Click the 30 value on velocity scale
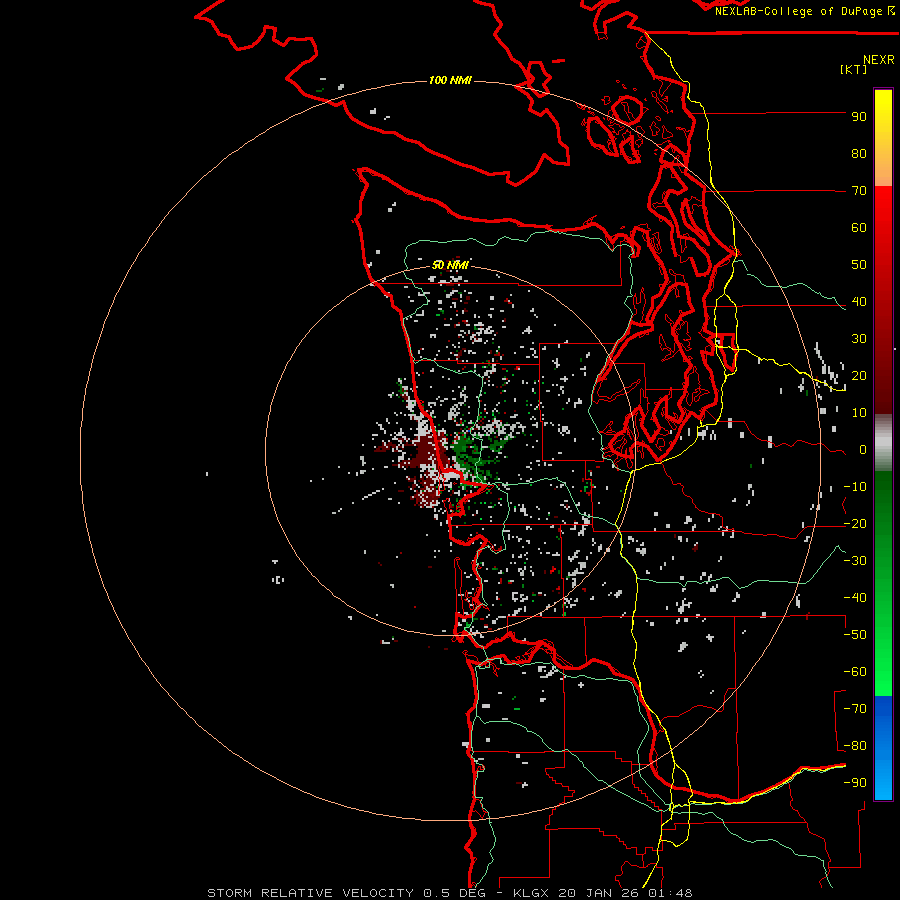 859,339
